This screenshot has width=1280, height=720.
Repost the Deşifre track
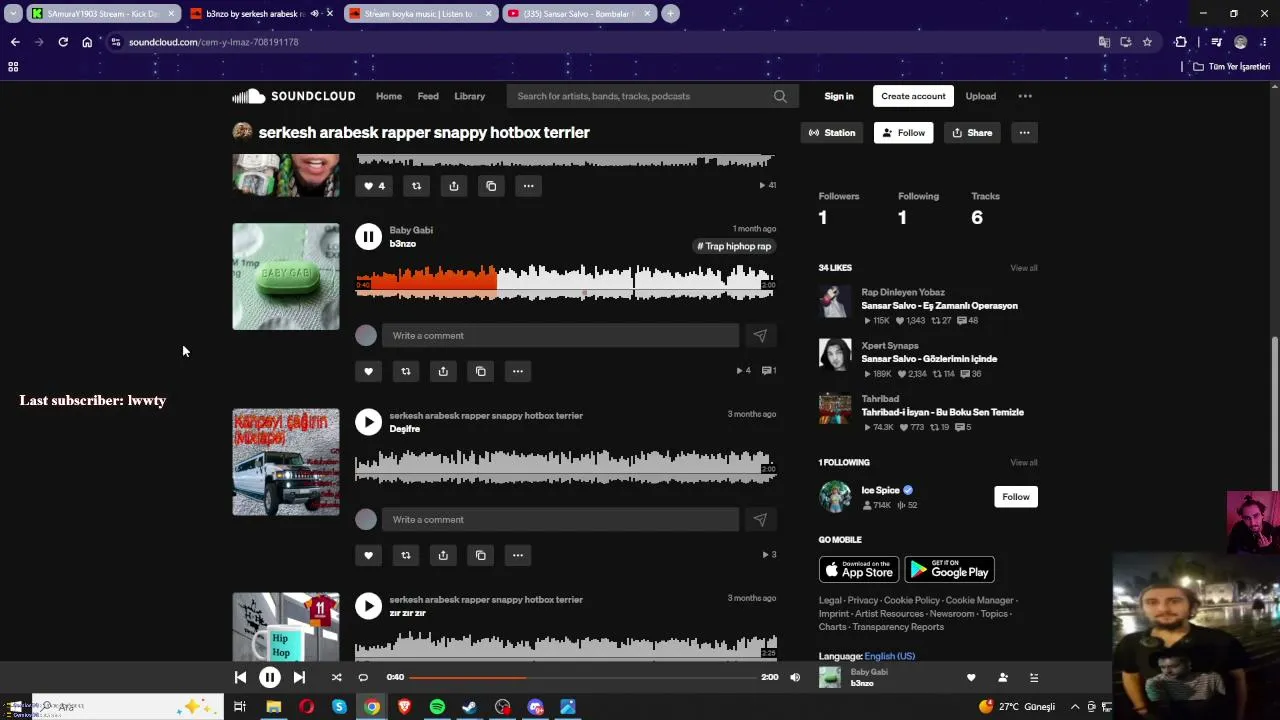405,555
